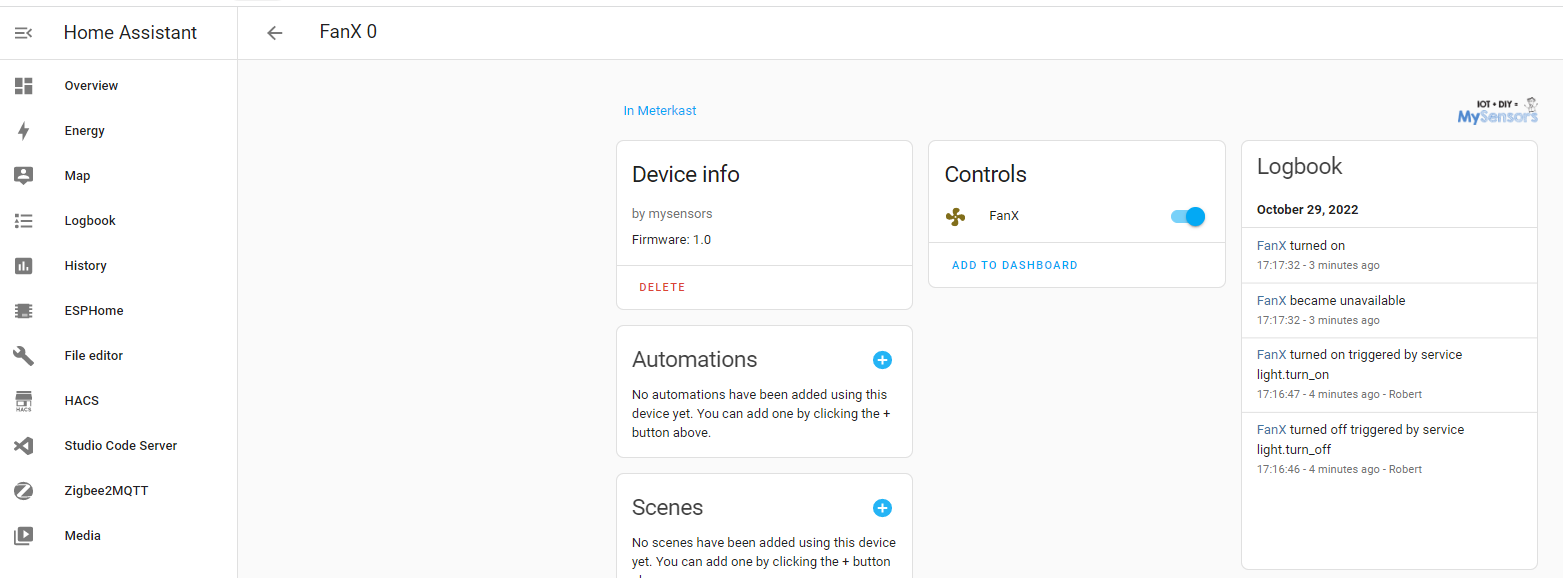Select Logbook in the sidebar

[x=90, y=221]
